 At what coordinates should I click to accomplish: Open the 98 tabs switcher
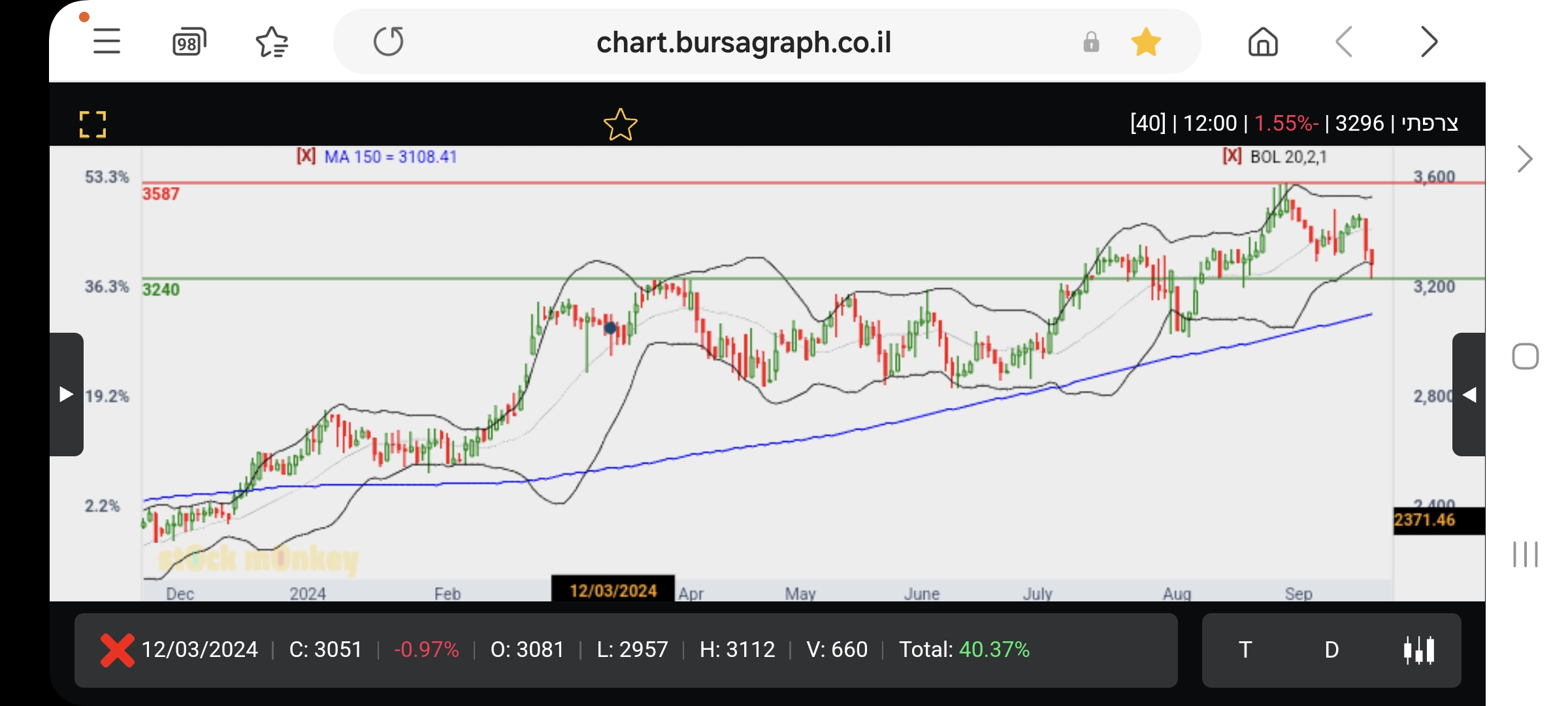click(x=189, y=42)
